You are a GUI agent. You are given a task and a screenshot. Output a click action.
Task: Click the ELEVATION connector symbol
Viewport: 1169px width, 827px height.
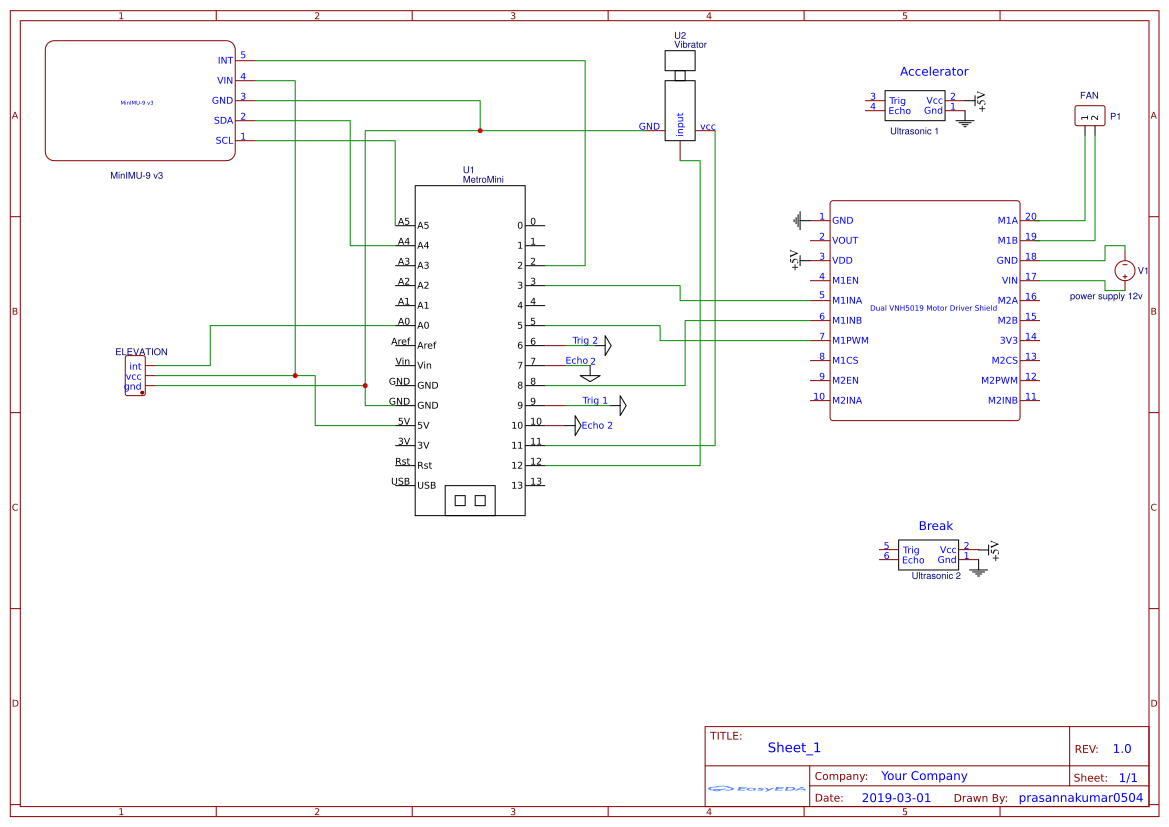pyautogui.click(x=133, y=375)
